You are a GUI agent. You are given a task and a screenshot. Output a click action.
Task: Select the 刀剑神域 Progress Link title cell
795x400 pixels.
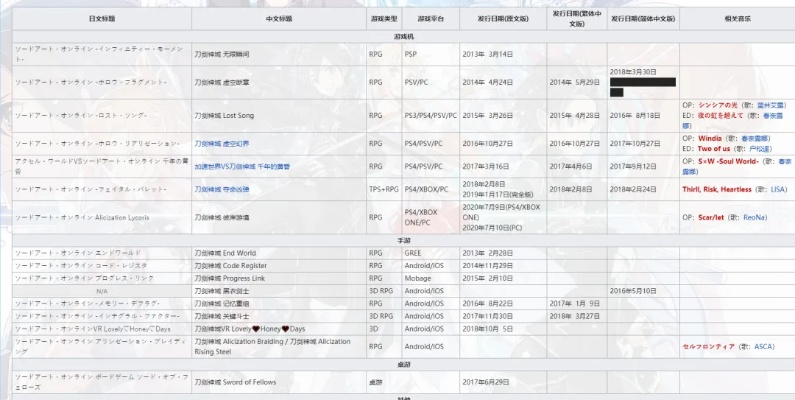[279, 278]
